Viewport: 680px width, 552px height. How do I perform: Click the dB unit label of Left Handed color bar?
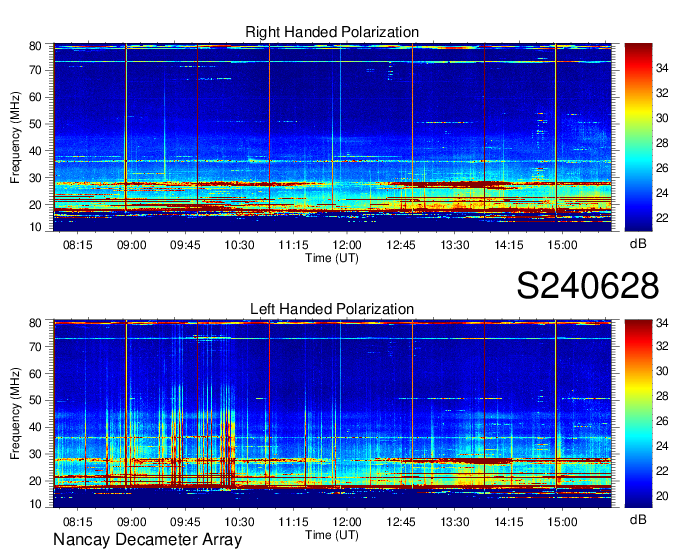coord(638,519)
